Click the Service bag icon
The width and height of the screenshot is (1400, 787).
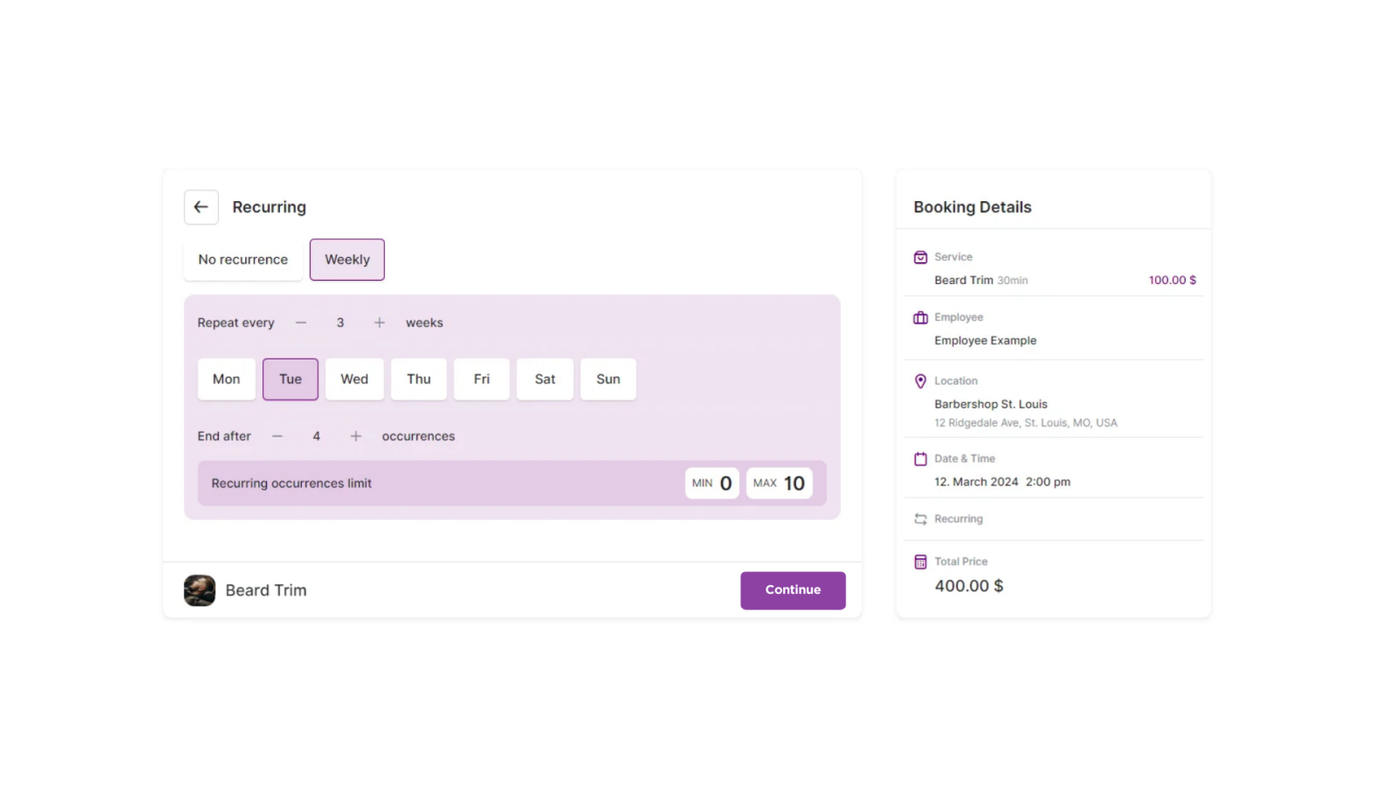tap(920, 257)
